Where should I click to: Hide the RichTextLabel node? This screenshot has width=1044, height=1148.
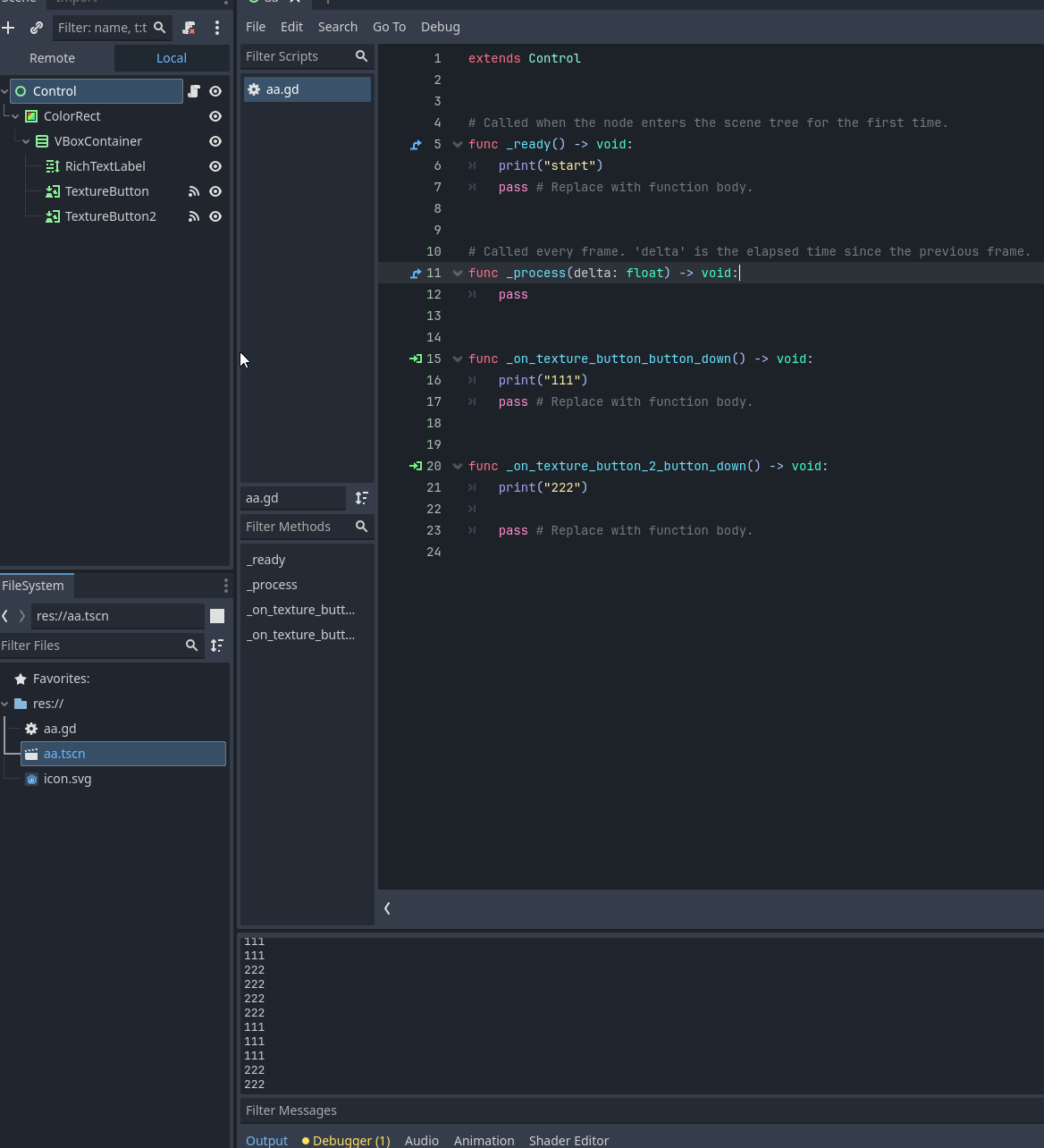pos(215,166)
